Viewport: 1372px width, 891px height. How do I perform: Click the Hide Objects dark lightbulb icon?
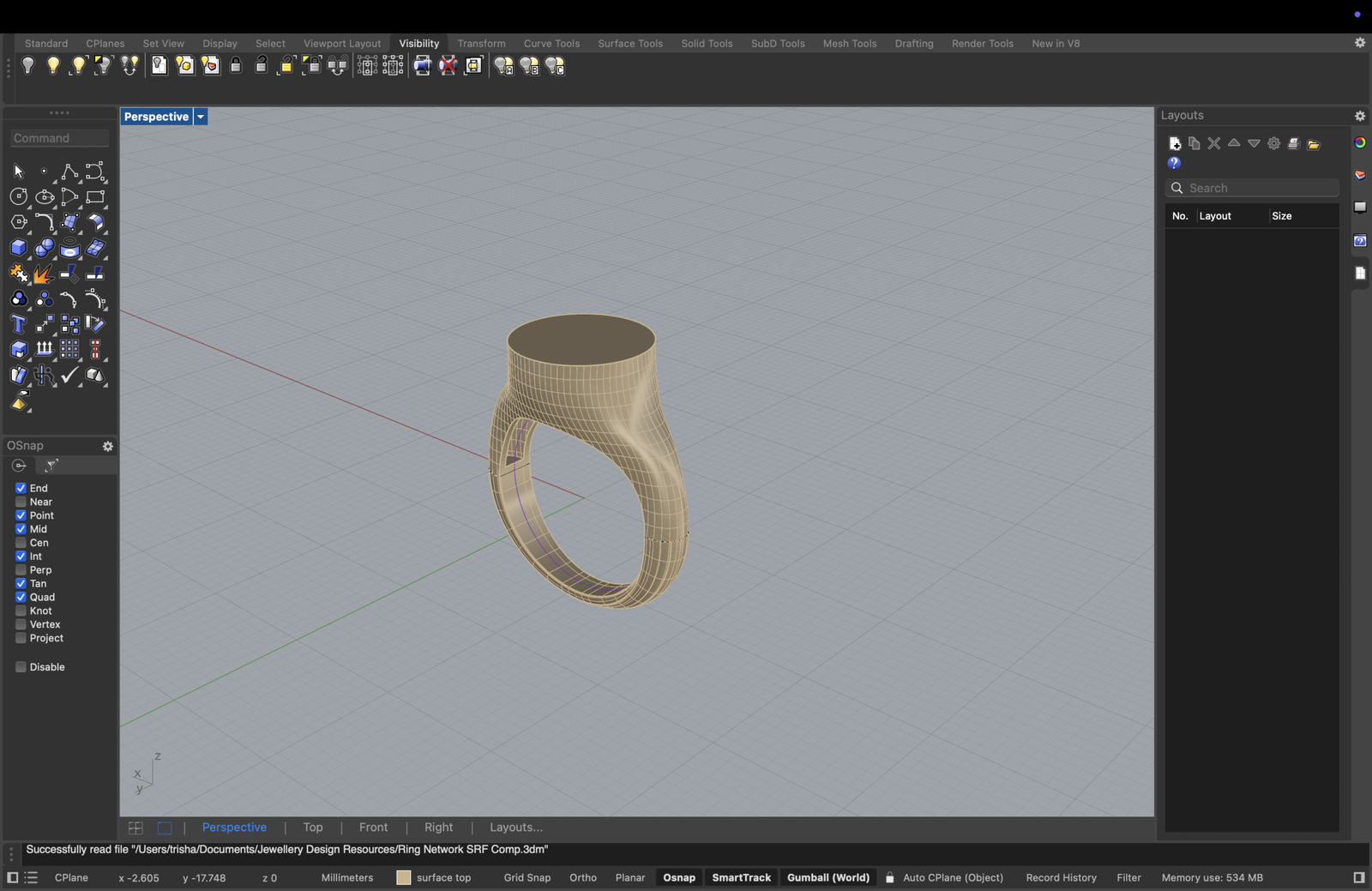pyautogui.click(x=27, y=66)
